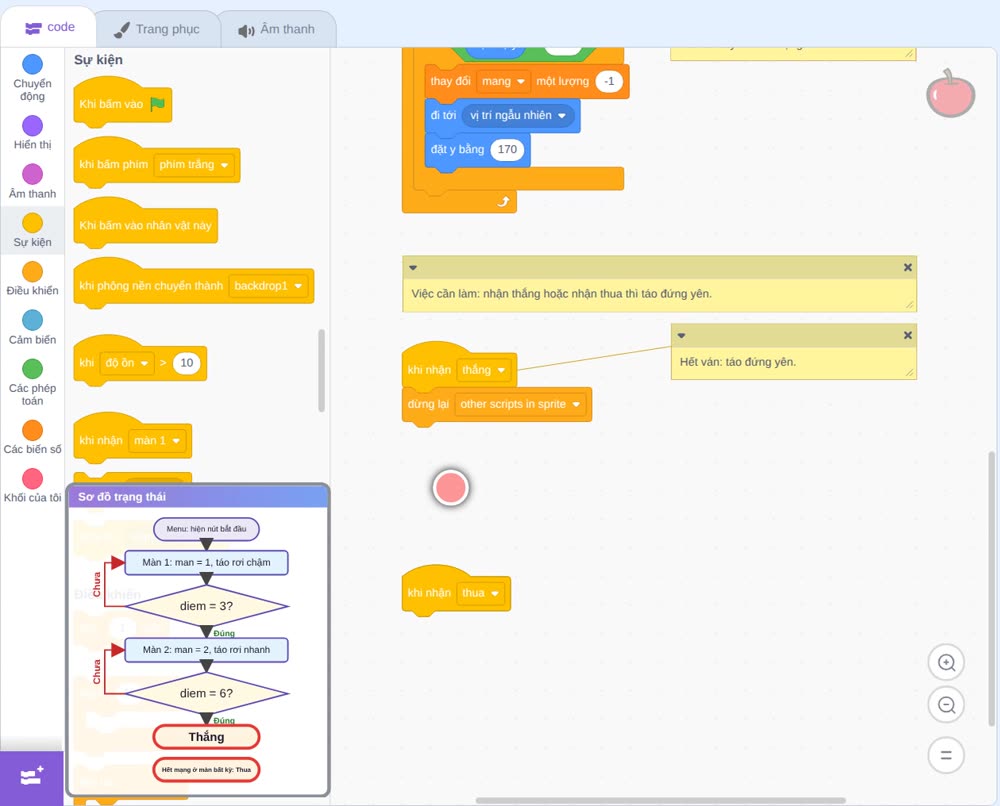The image size is (1000, 806).
Task: Open the thắng message dropdown
Action: click(x=483, y=370)
